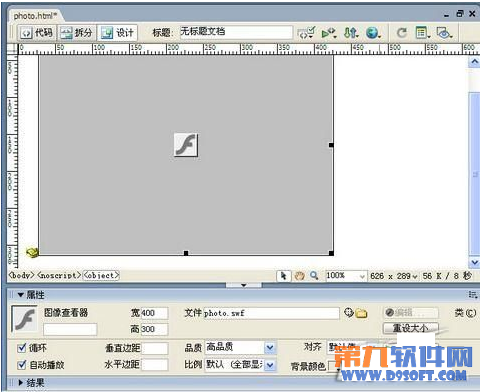The width and height of the screenshot is (480, 392).
Task: Click the Visual aids eye icon
Action: (444, 33)
